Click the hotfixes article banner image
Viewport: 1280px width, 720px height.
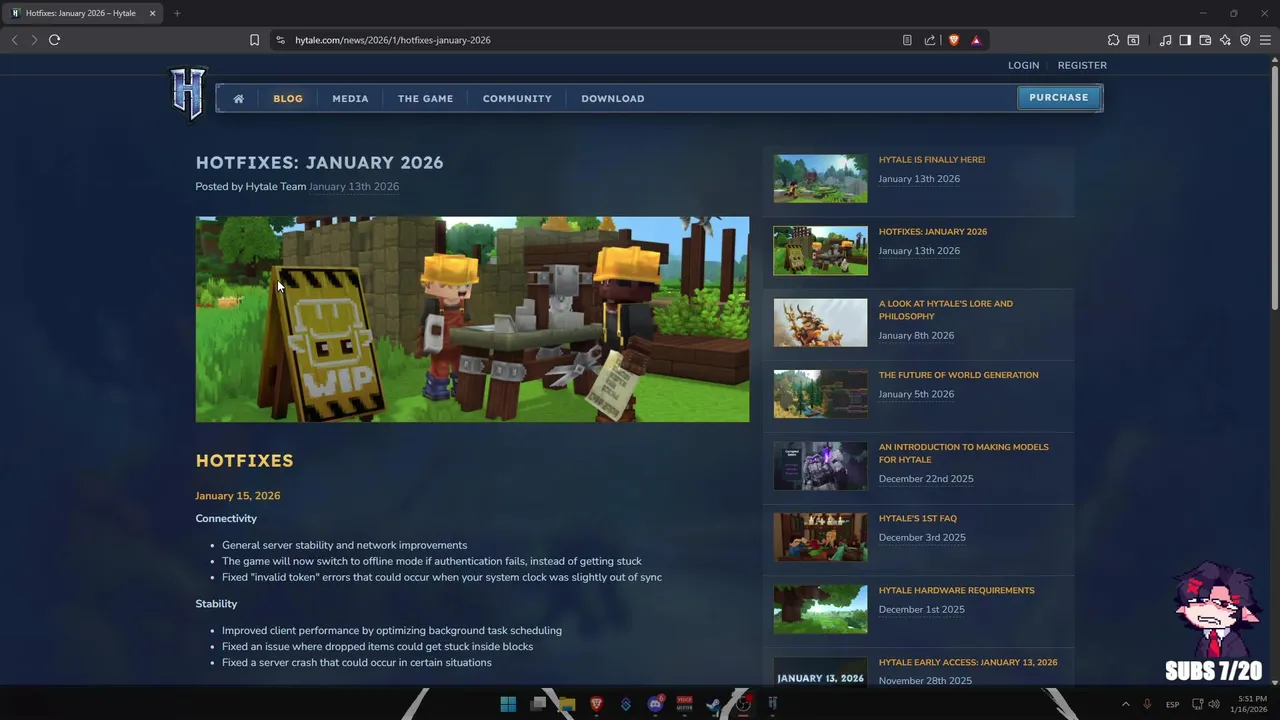(472, 319)
